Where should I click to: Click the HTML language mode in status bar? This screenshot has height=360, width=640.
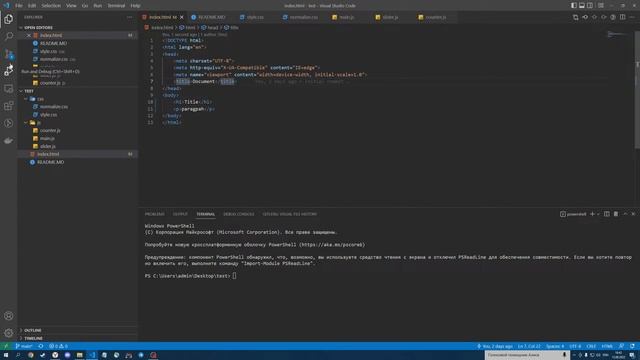point(607,346)
